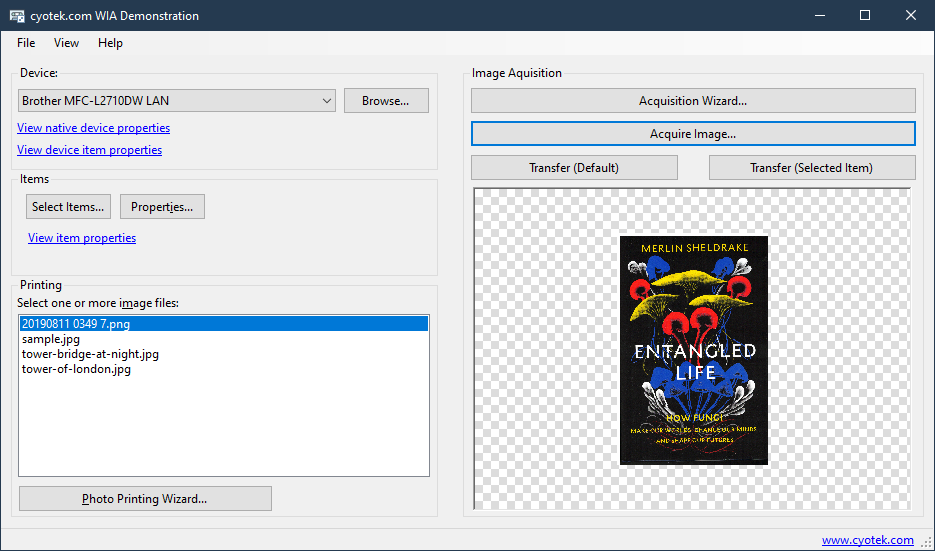Open the Help menu
Screen dimensions: 935x551
tap(110, 43)
